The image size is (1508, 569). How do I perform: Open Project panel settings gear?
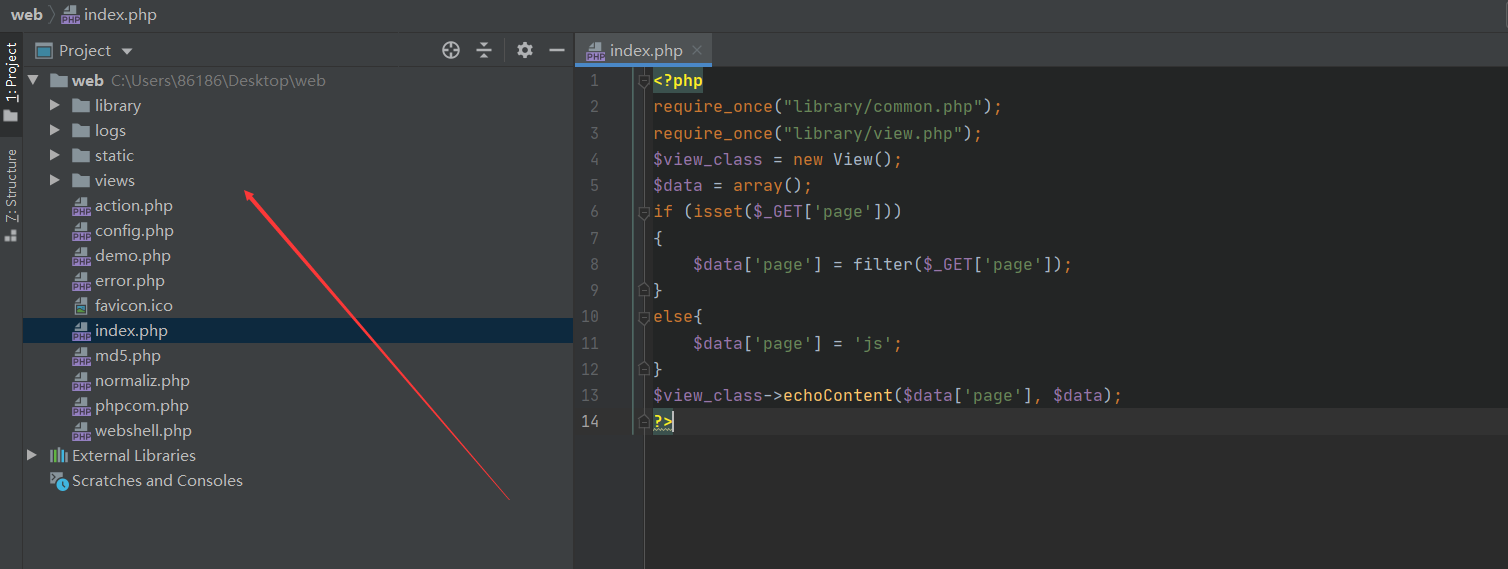tap(525, 50)
